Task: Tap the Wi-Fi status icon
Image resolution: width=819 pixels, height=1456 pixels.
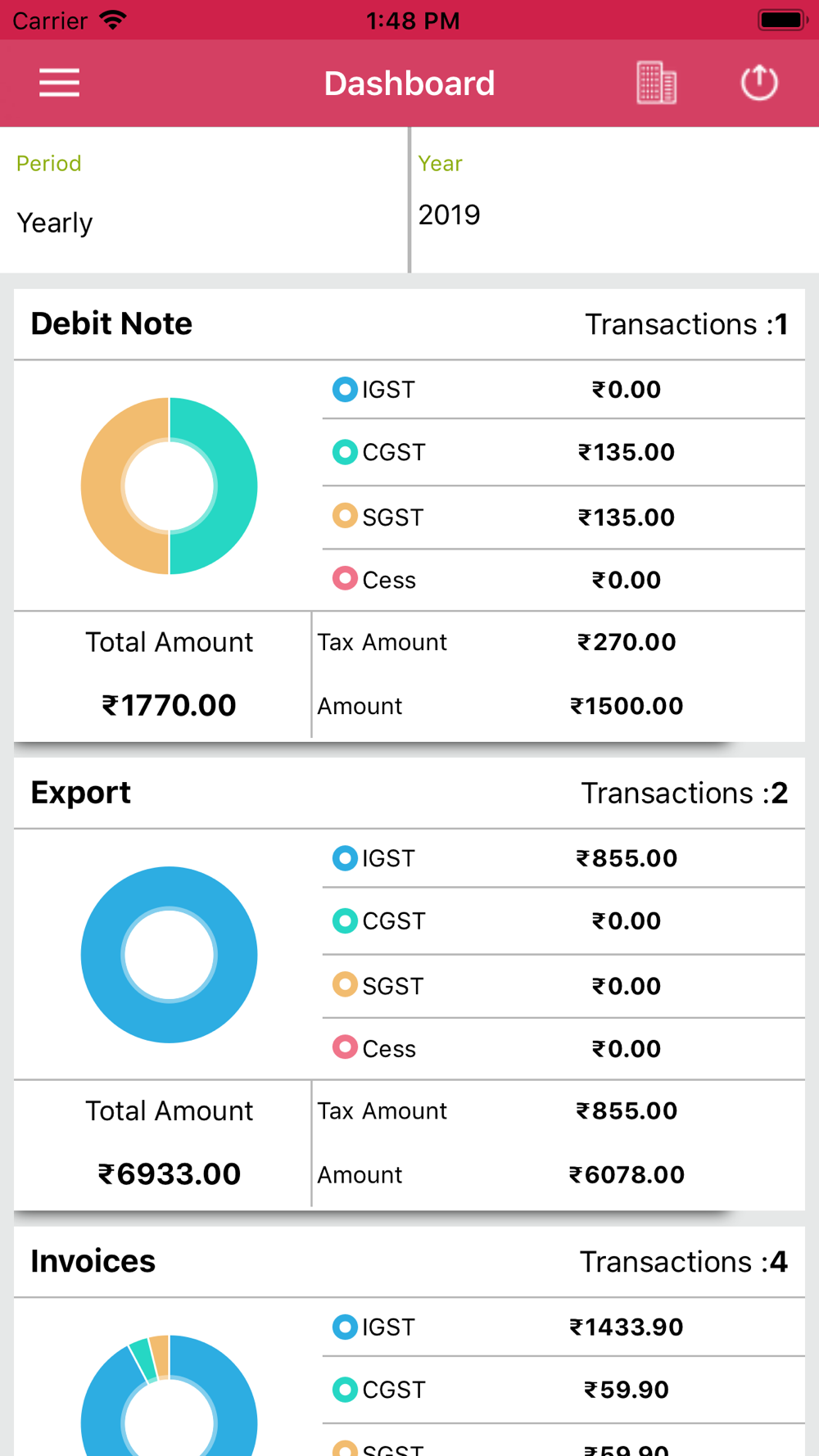Action: click(x=113, y=20)
